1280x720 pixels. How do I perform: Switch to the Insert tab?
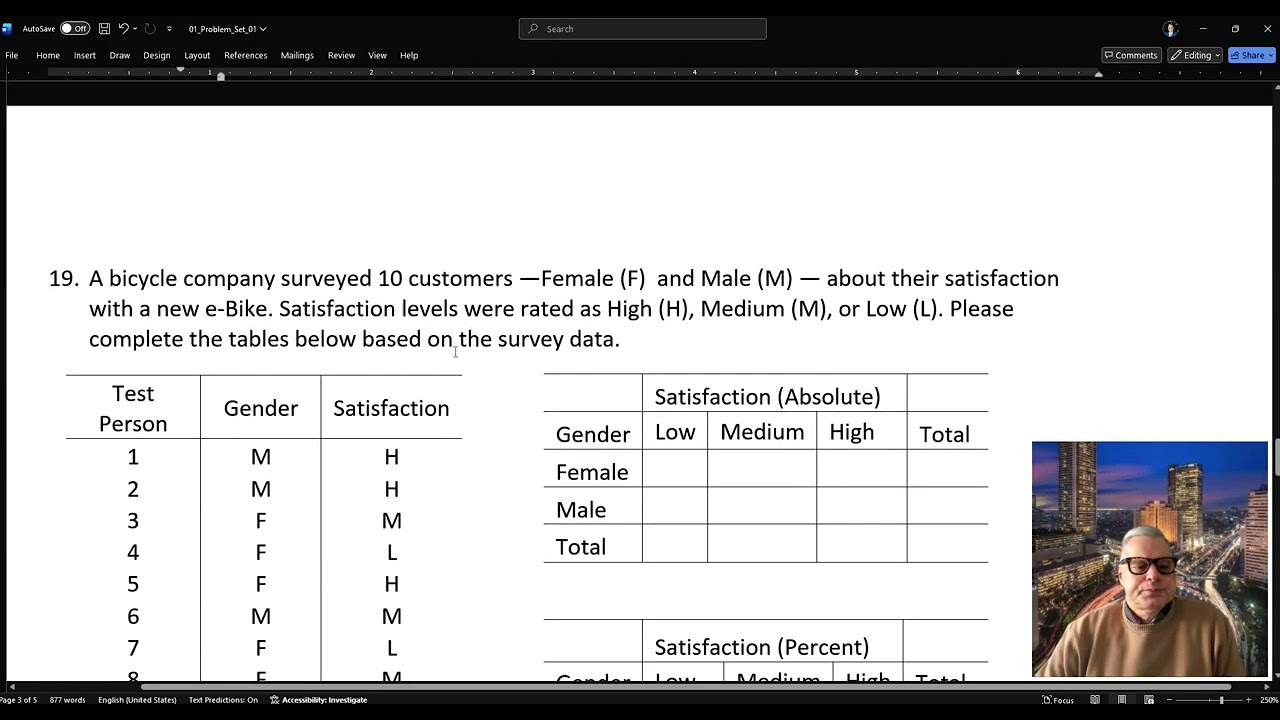click(x=84, y=55)
